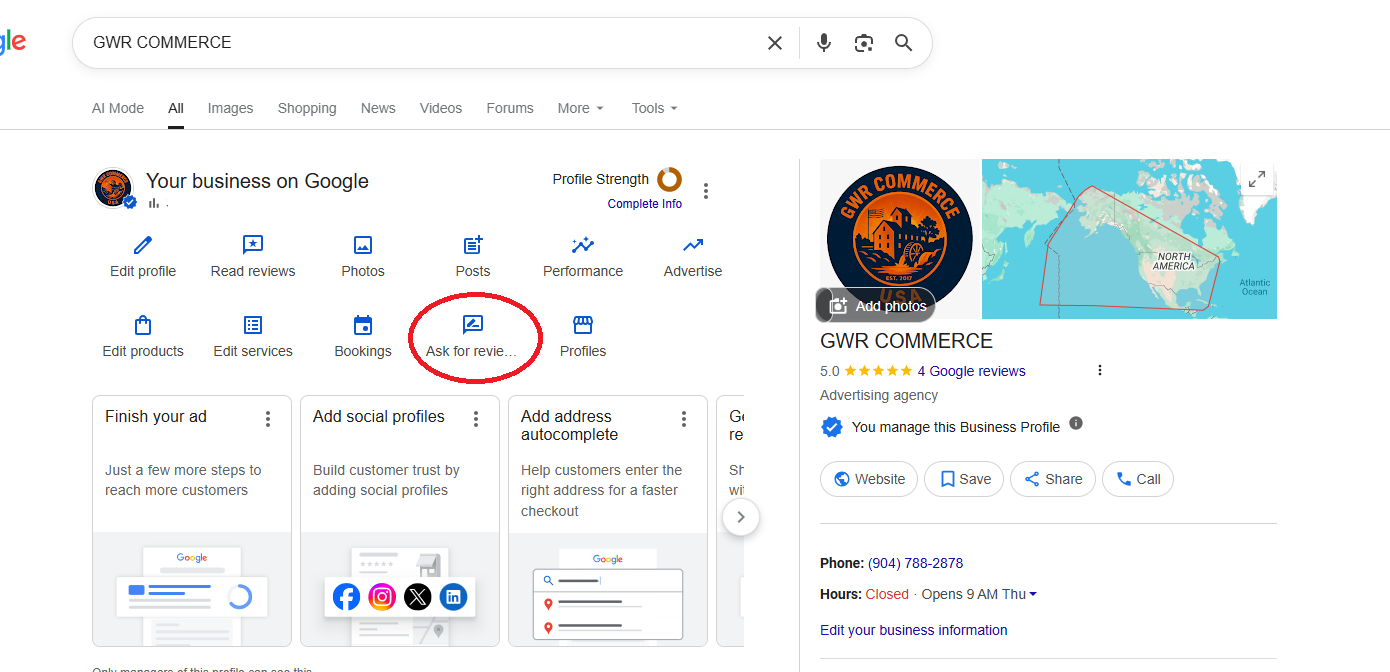The image size is (1390, 672).
Task: Click the Google logo
Action: point(12,42)
